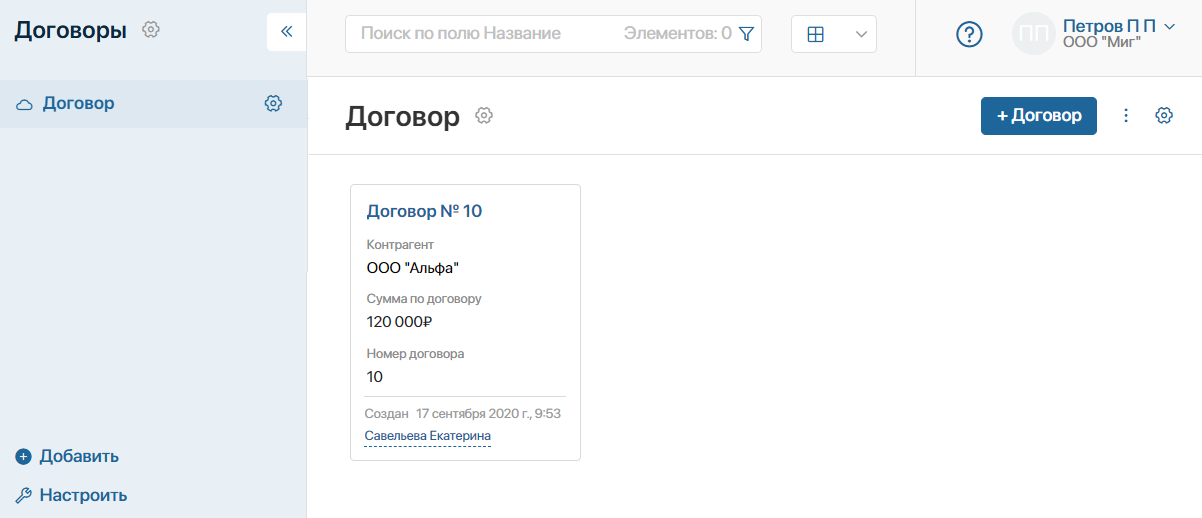The image size is (1202, 518).
Task: Create new item with + Договор button
Action: click(1039, 116)
